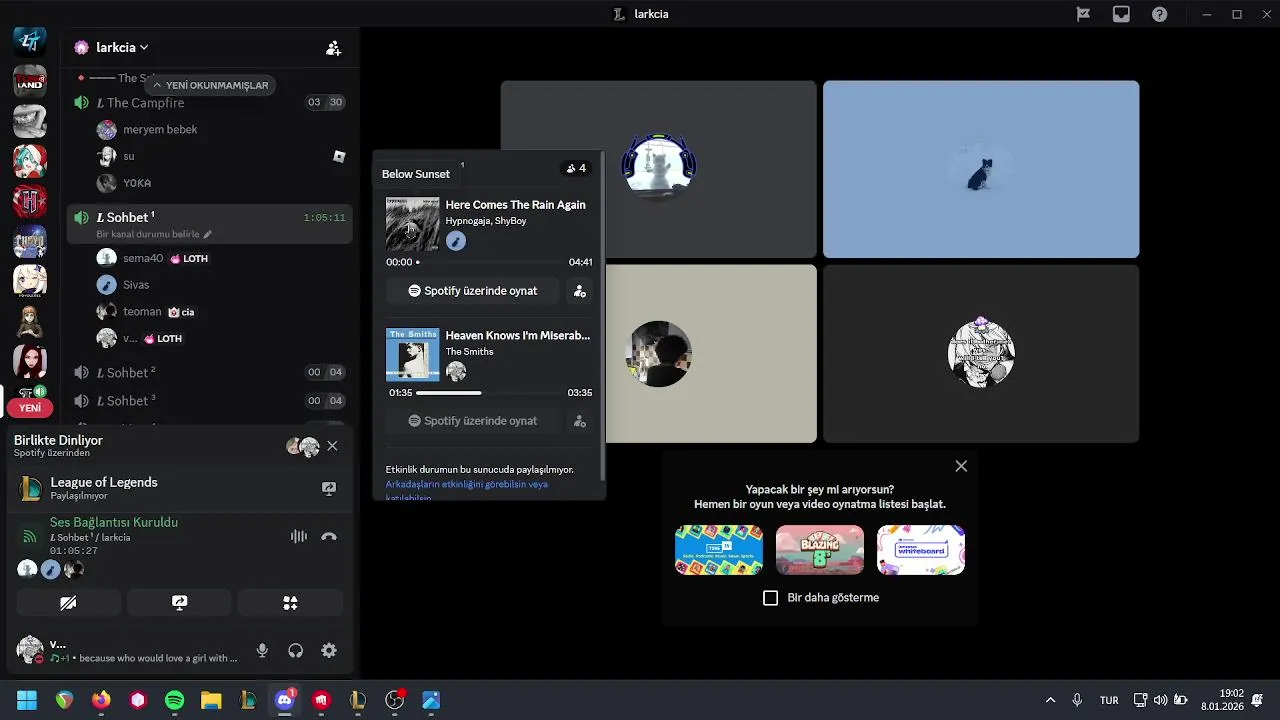1280x720 pixels.
Task: Click the League of Legends game icon
Action: 31,488
